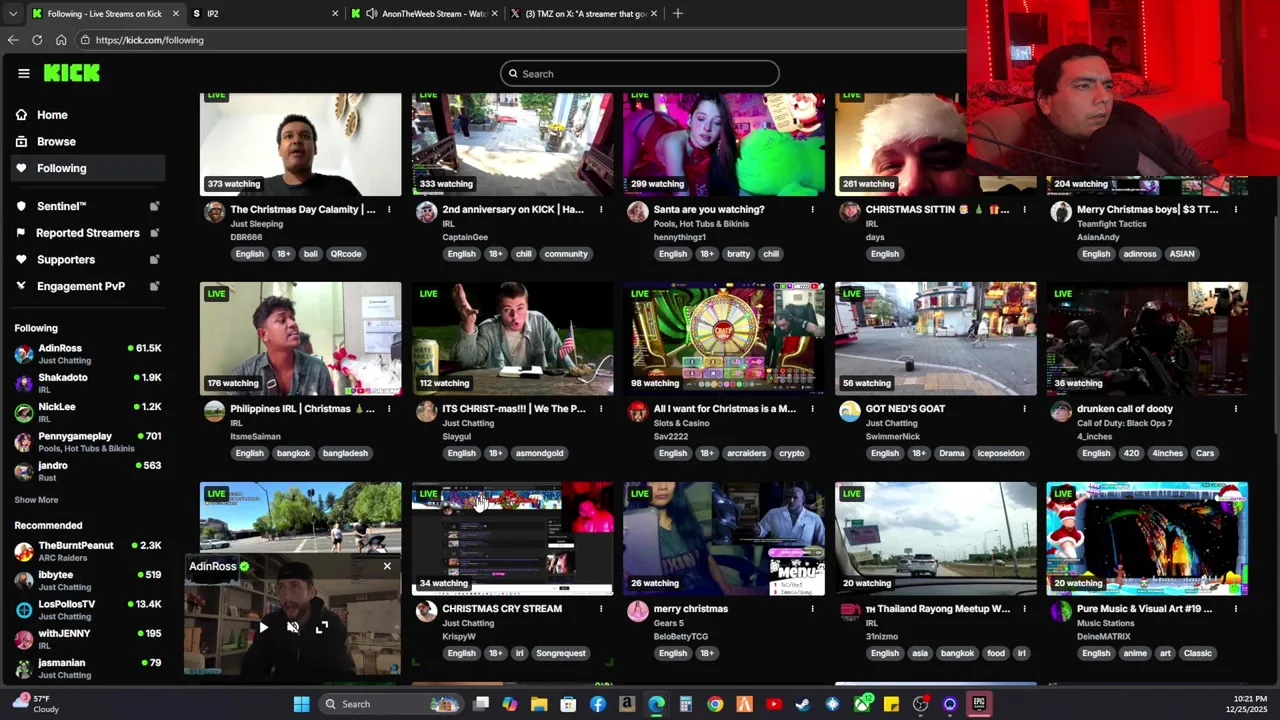Image resolution: width=1280 pixels, height=720 pixels.
Task: Open options menu for The Christmas Day Calamity stream
Action: [389, 210]
